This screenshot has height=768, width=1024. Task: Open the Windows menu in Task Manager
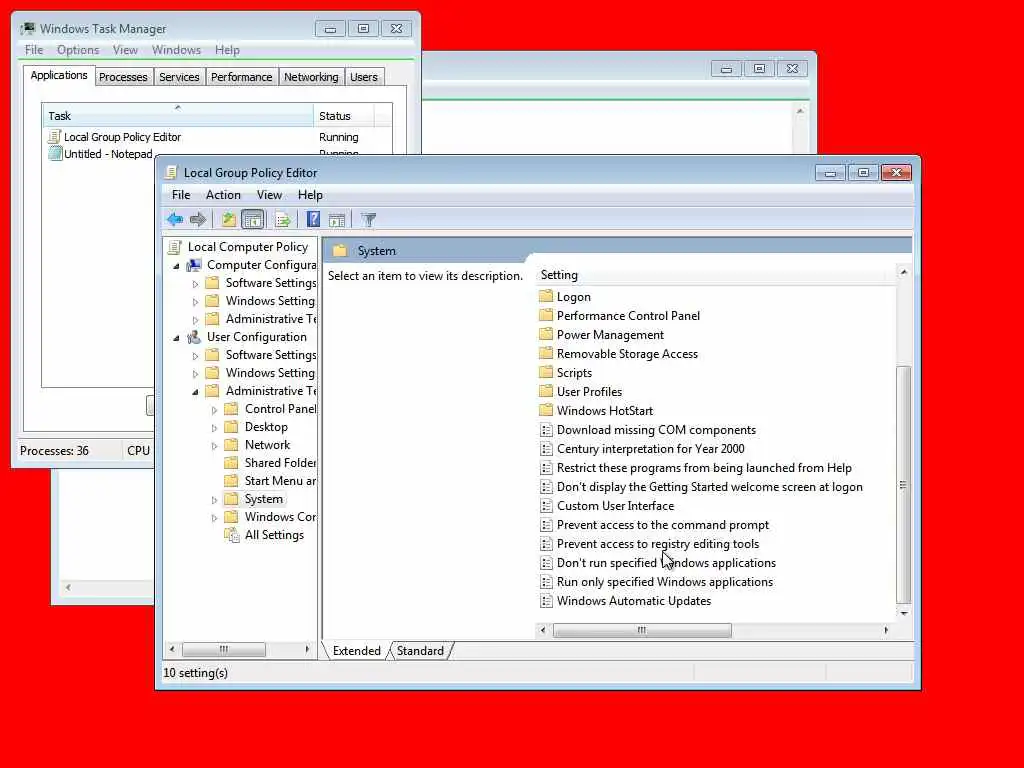coord(176,50)
